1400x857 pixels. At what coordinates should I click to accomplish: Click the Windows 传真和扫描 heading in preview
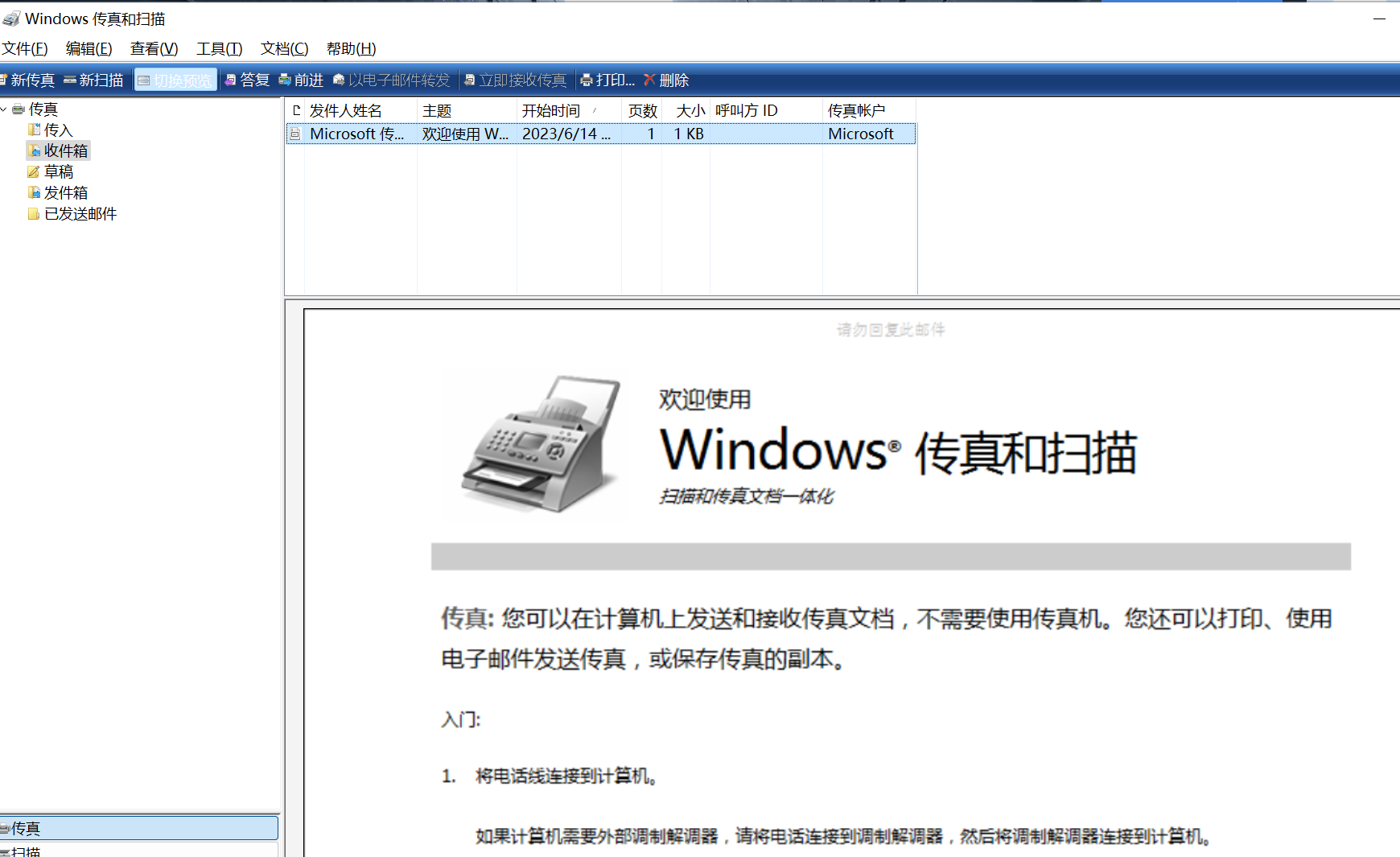pyautogui.click(x=898, y=451)
